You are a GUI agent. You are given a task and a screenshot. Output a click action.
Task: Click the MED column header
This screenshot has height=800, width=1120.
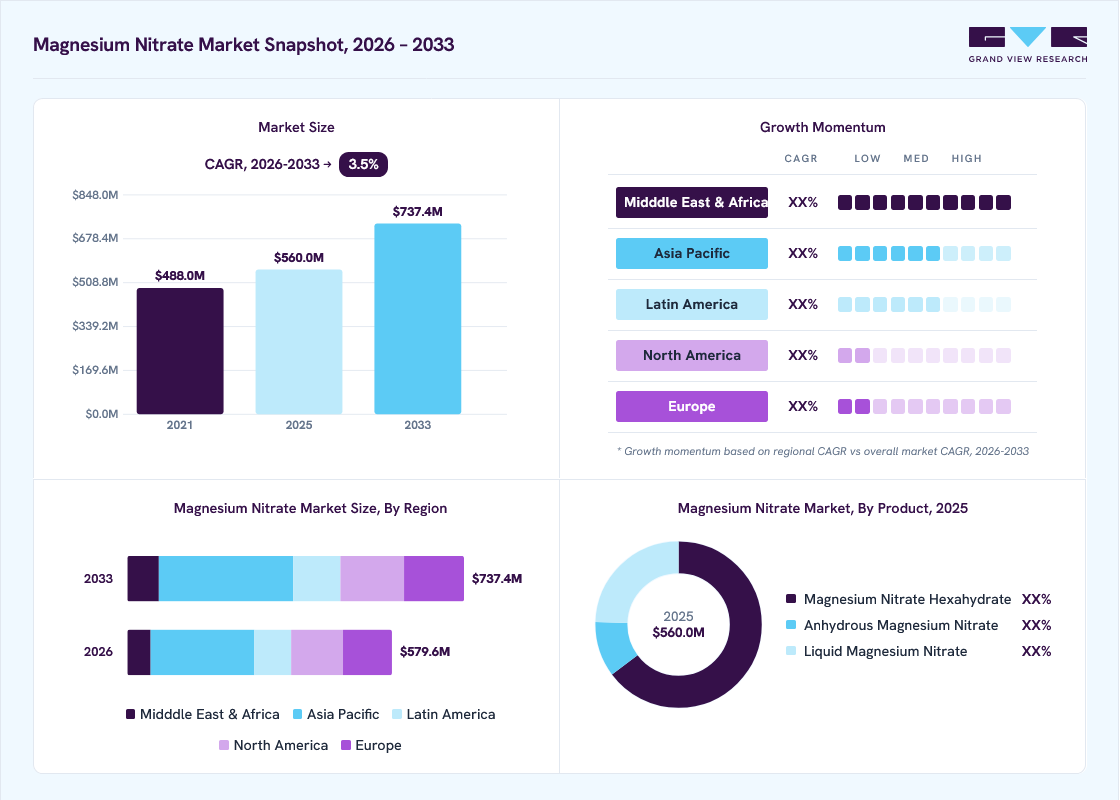(x=916, y=159)
